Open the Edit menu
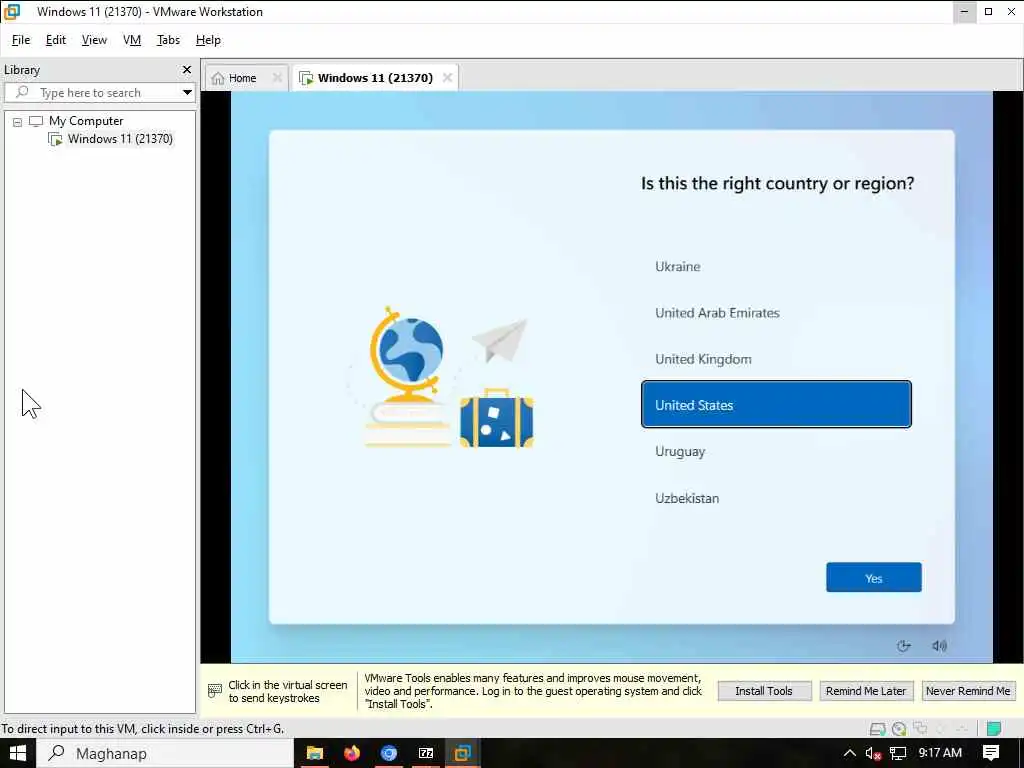 pyautogui.click(x=56, y=40)
